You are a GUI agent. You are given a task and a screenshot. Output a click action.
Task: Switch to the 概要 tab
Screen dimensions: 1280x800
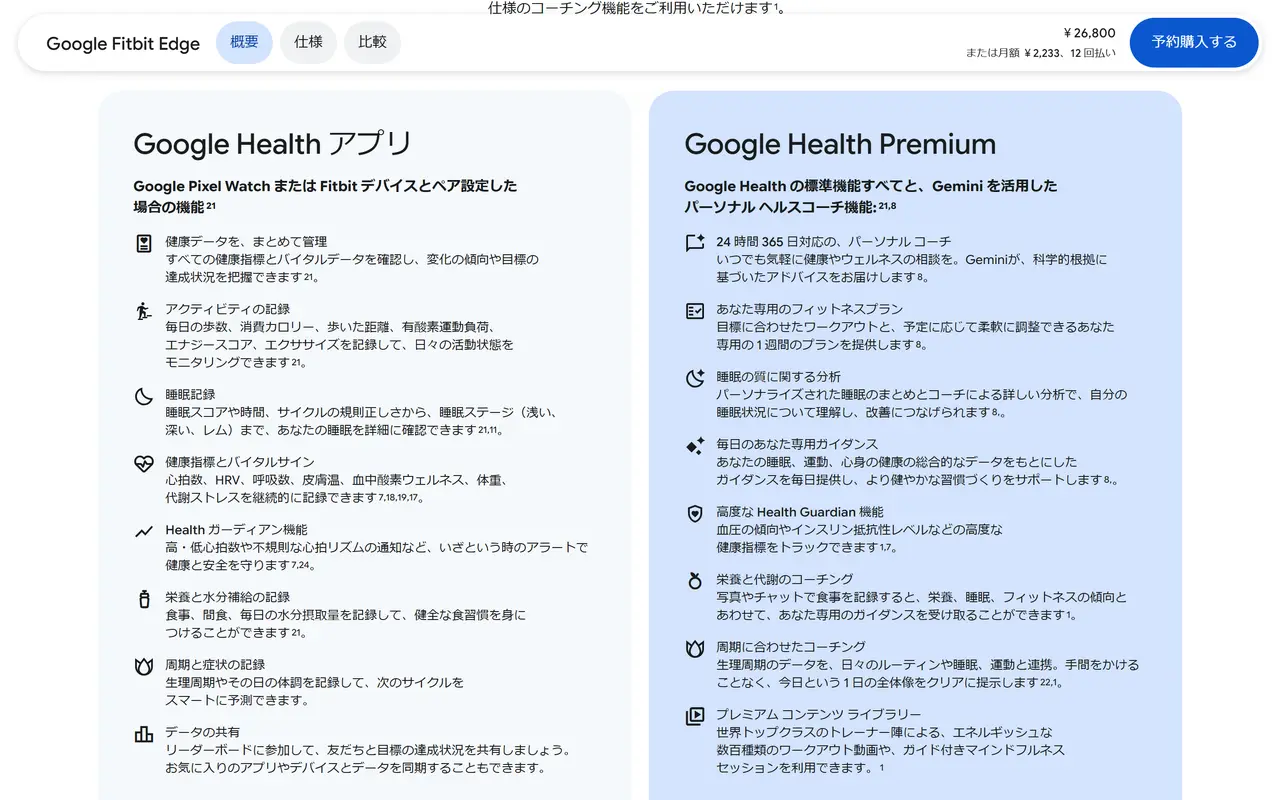(244, 42)
